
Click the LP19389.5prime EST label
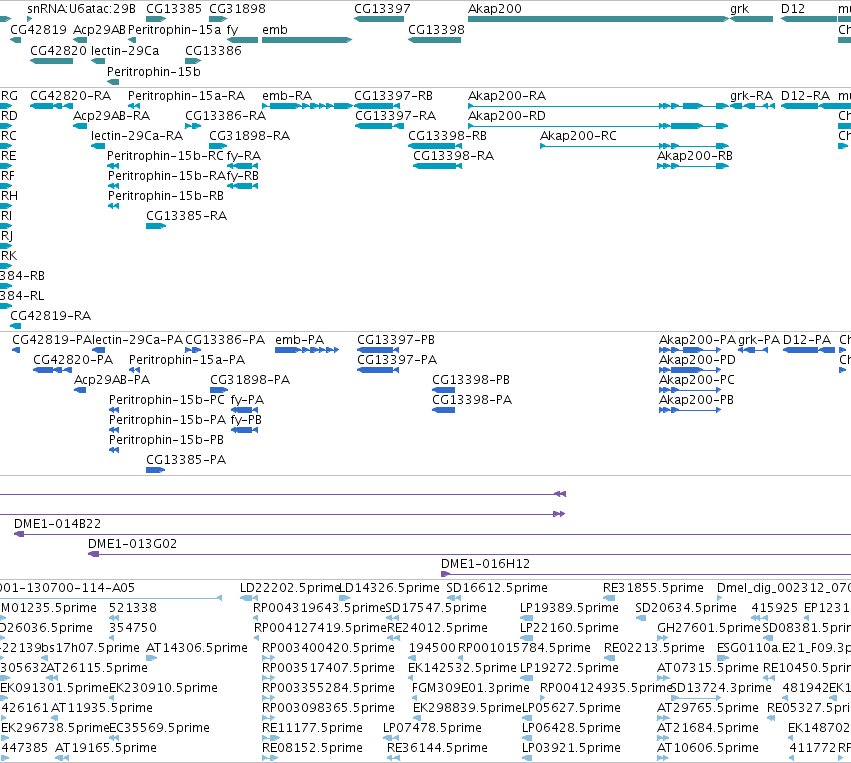pyautogui.click(x=569, y=608)
